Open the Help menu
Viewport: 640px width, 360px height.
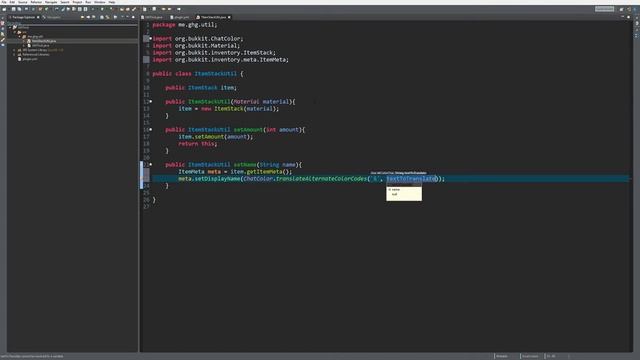[112, 2]
